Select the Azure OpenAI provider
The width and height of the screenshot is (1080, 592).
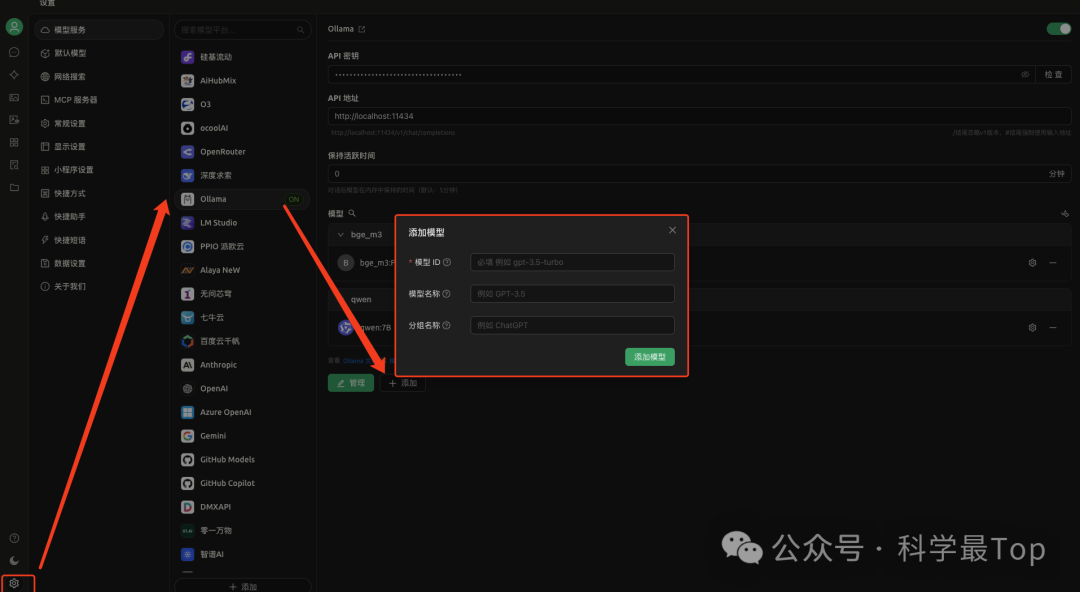[x=242, y=412]
